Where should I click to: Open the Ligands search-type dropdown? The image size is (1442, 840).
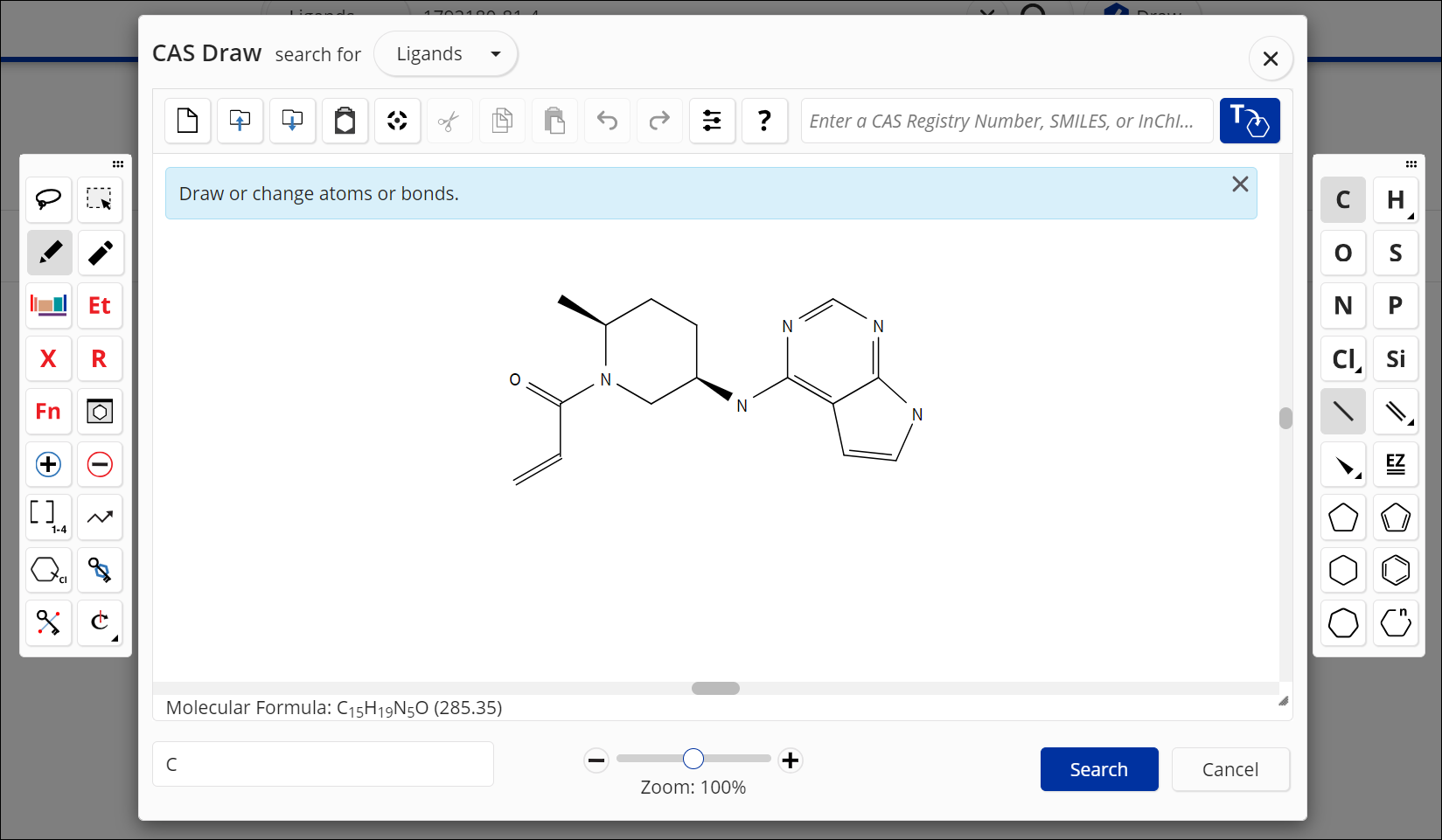click(446, 54)
